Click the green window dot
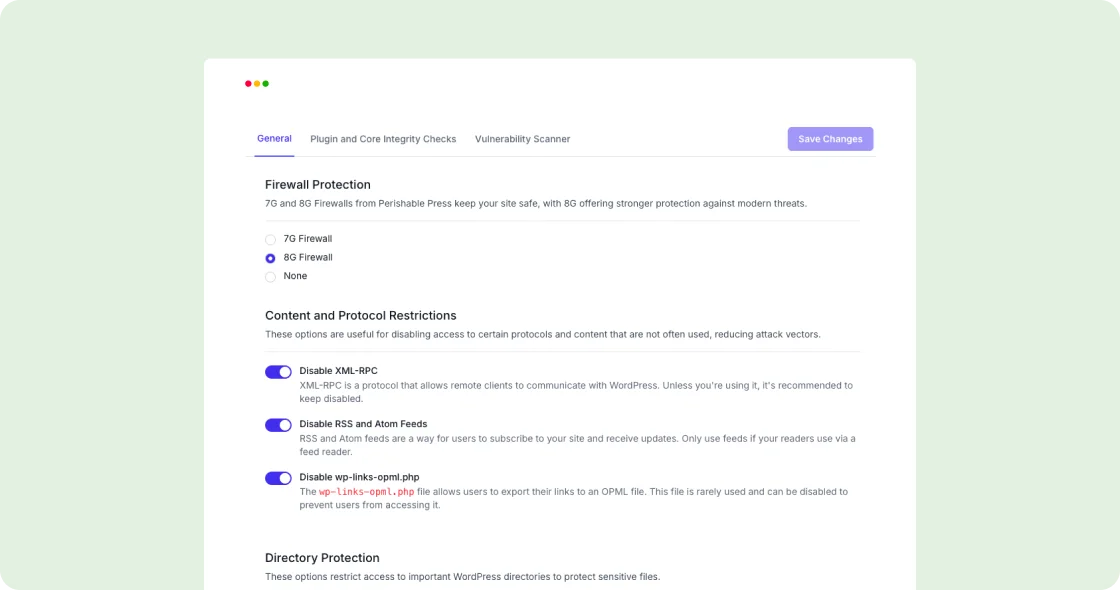This screenshot has height=590, width=1120. pos(266,84)
